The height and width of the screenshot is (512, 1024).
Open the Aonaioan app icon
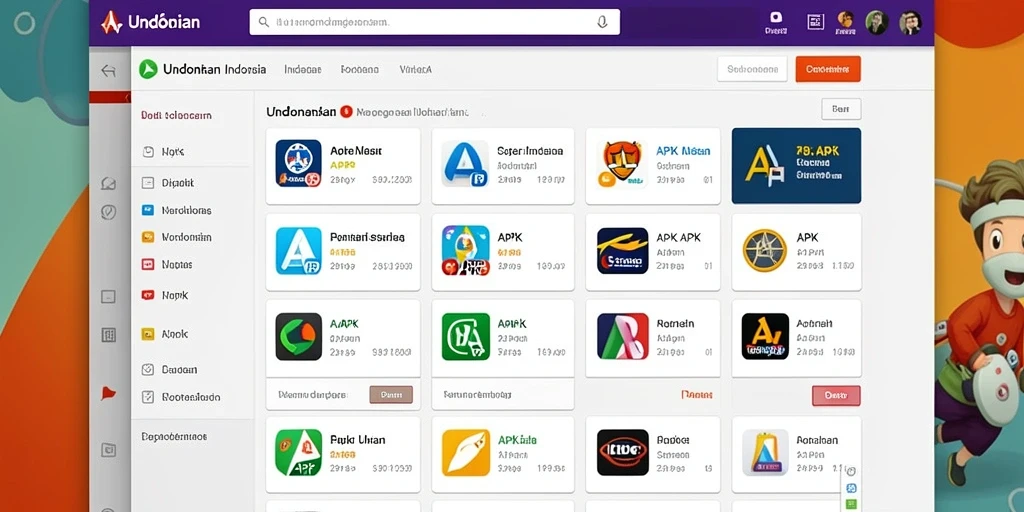click(x=765, y=452)
